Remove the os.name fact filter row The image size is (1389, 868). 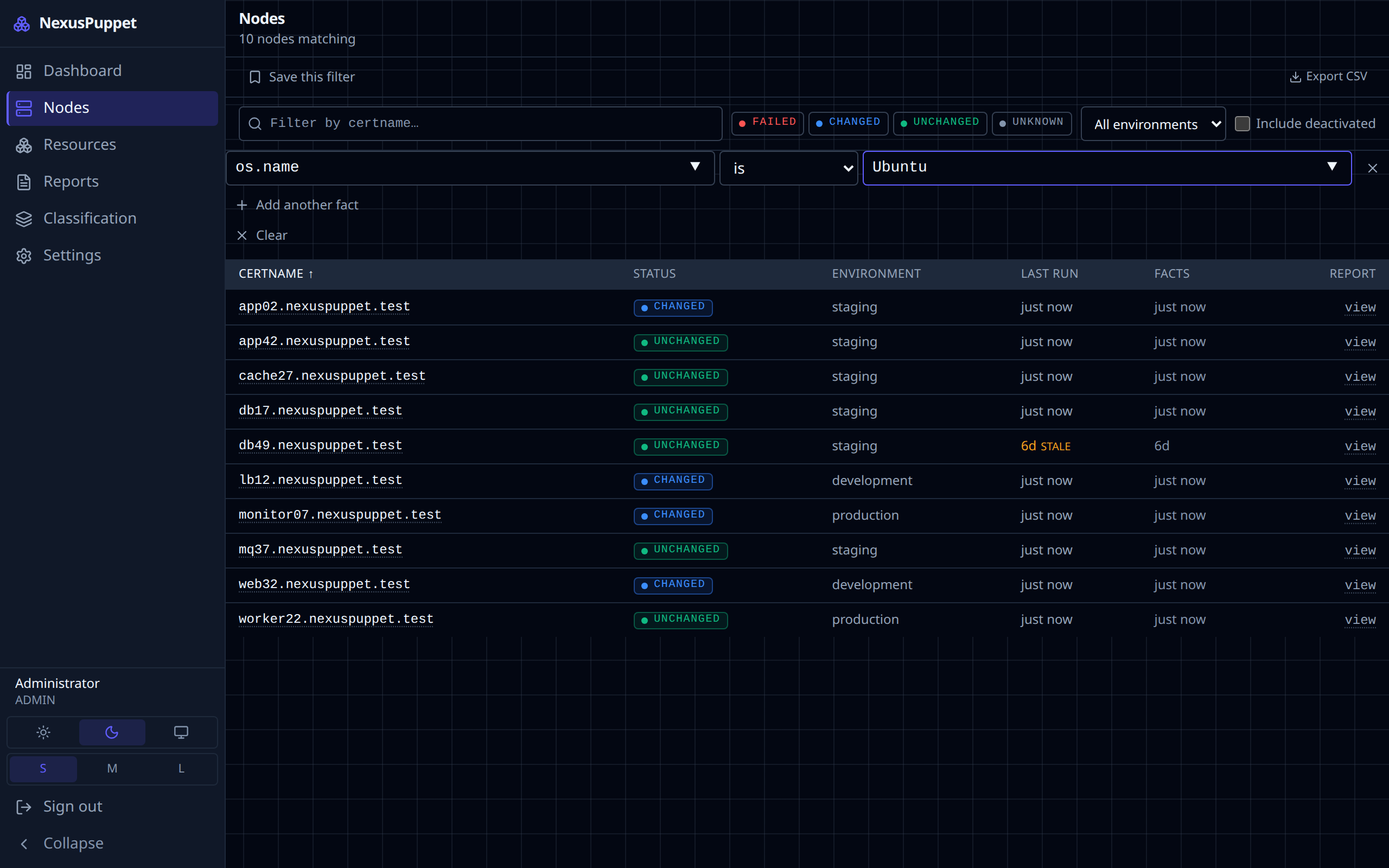click(1372, 168)
